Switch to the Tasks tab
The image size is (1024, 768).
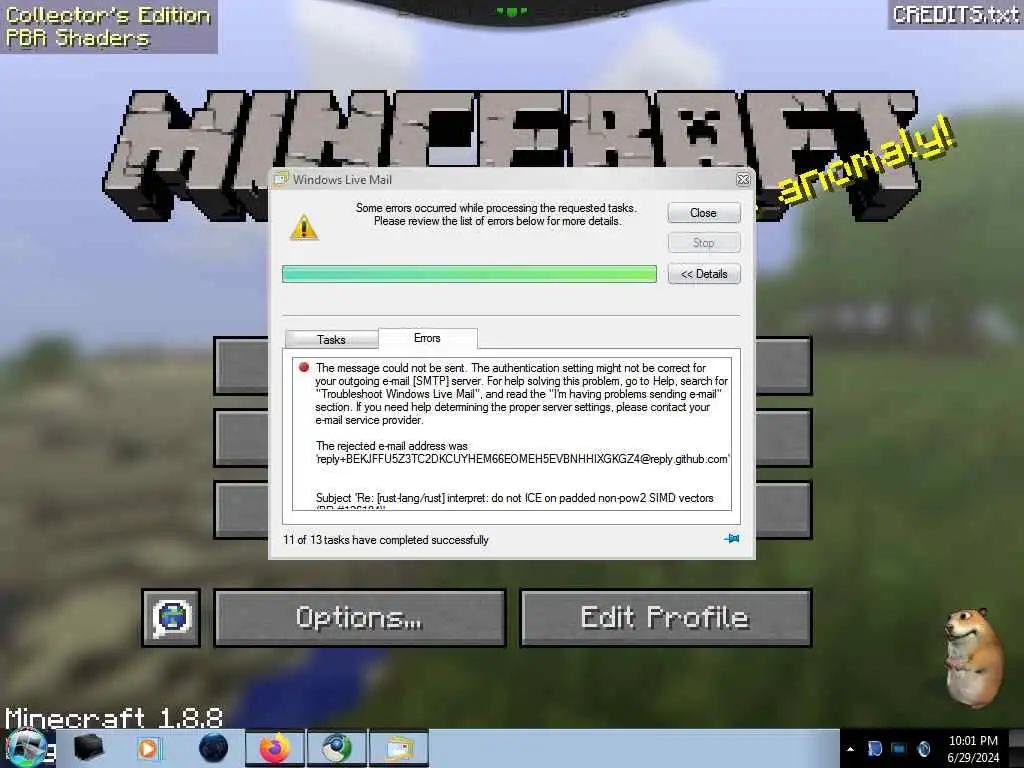[331, 340]
